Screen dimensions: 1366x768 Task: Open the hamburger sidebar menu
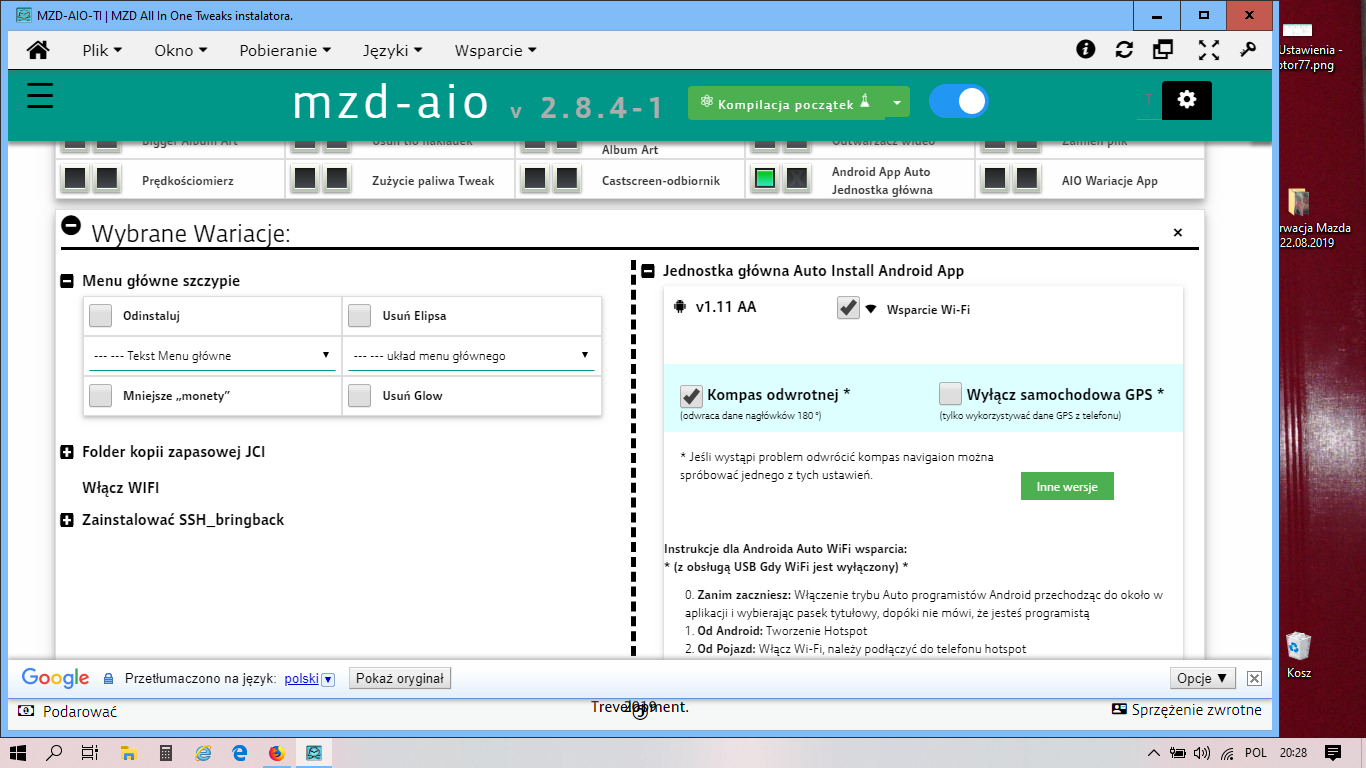pos(40,96)
